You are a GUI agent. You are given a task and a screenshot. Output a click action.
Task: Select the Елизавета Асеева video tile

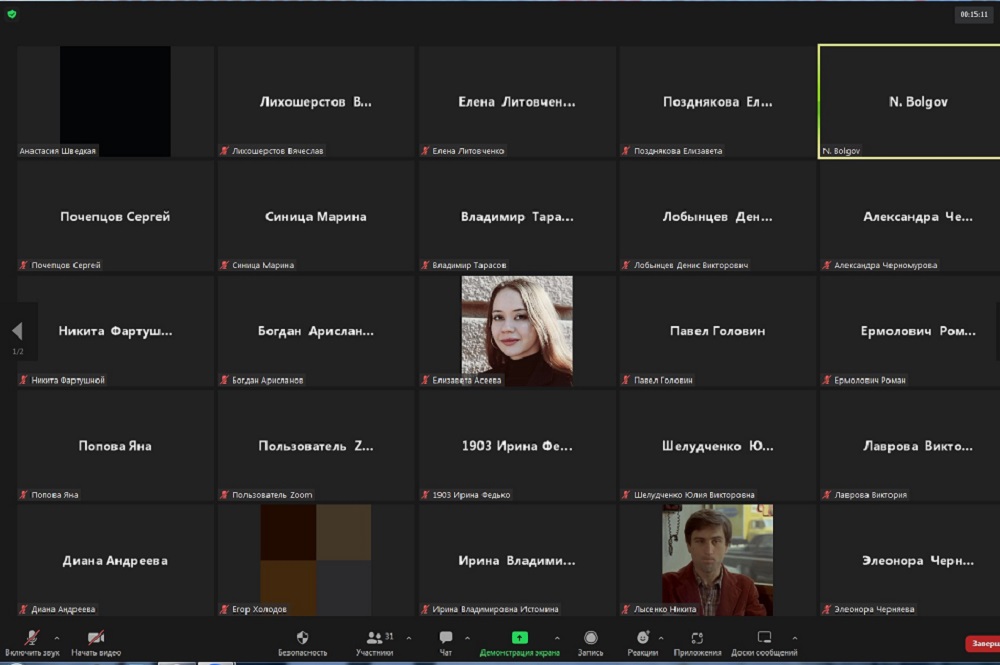[x=517, y=331]
